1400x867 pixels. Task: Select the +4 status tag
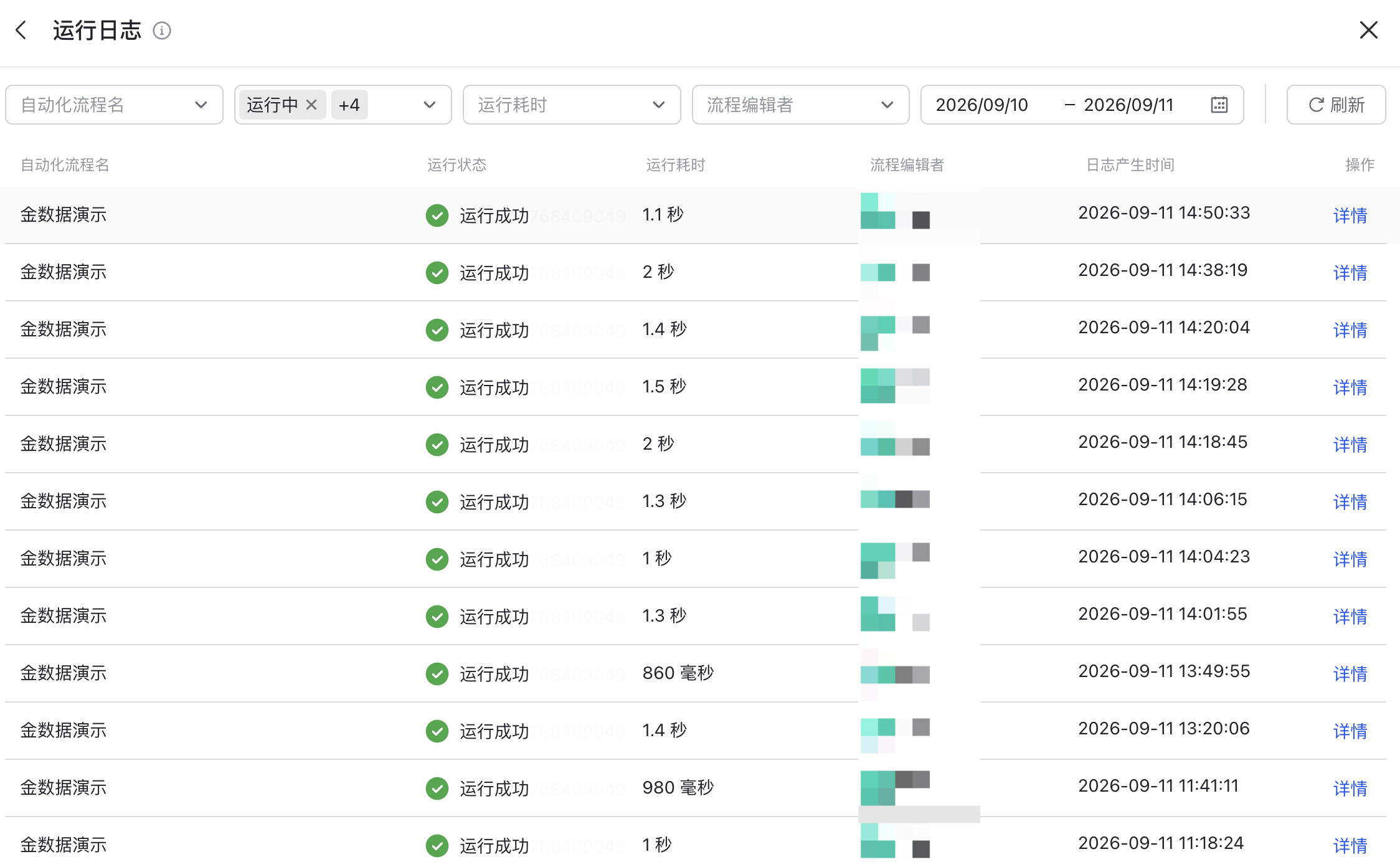(349, 105)
